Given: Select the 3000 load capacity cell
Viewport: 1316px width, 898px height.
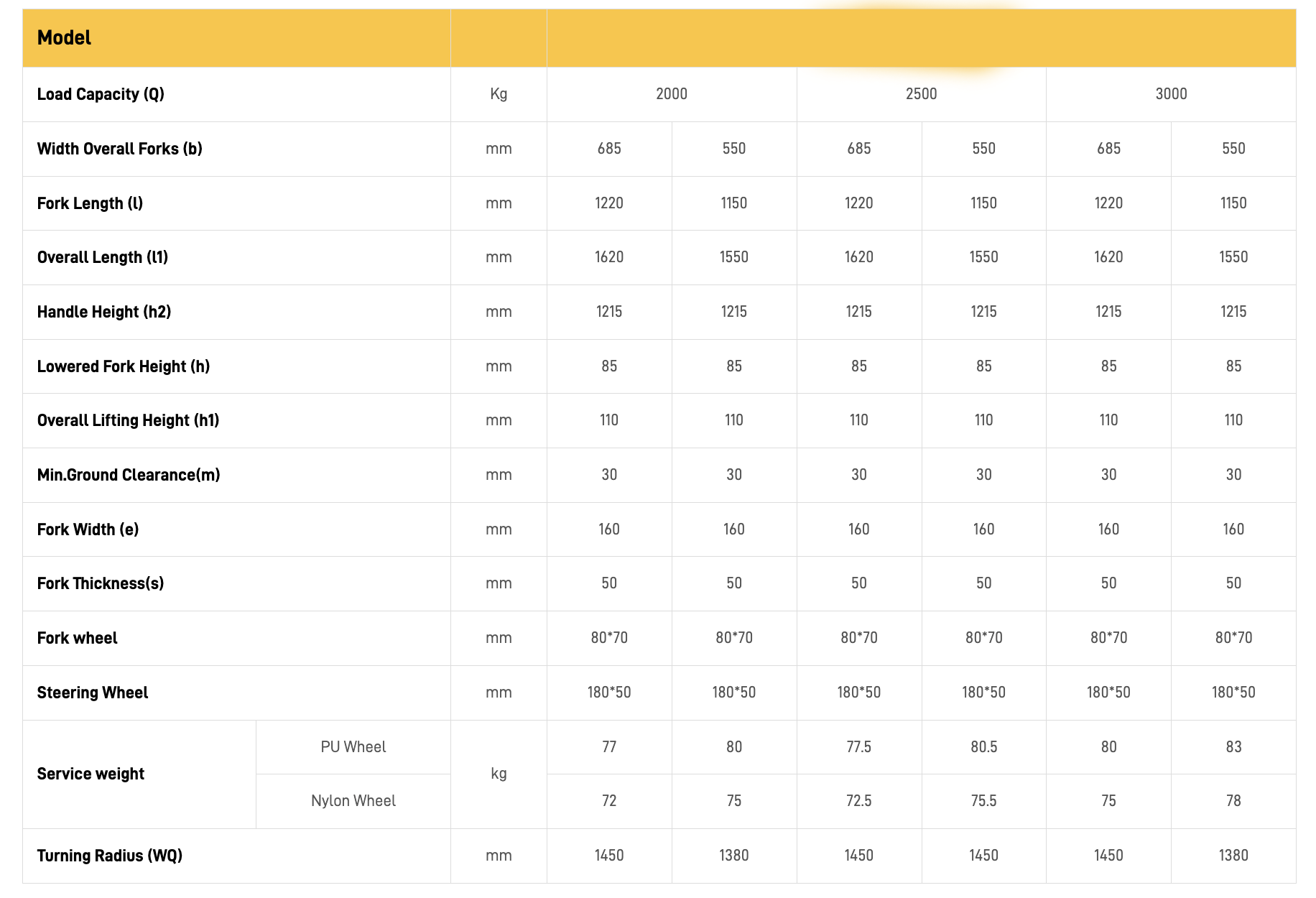Looking at the screenshot, I should click(1171, 94).
